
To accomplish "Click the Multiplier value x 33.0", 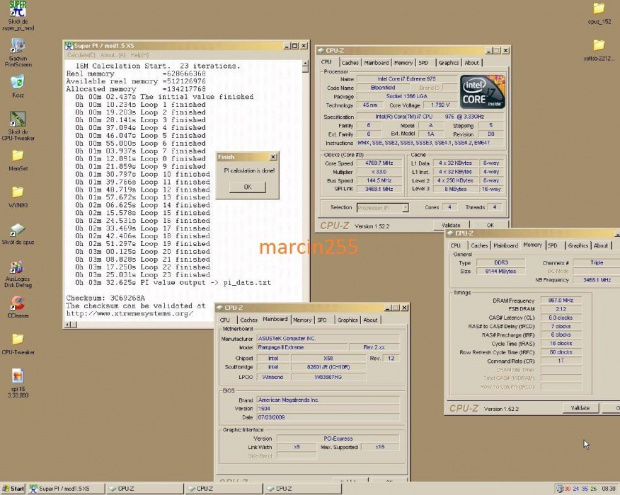I will pos(380,172).
